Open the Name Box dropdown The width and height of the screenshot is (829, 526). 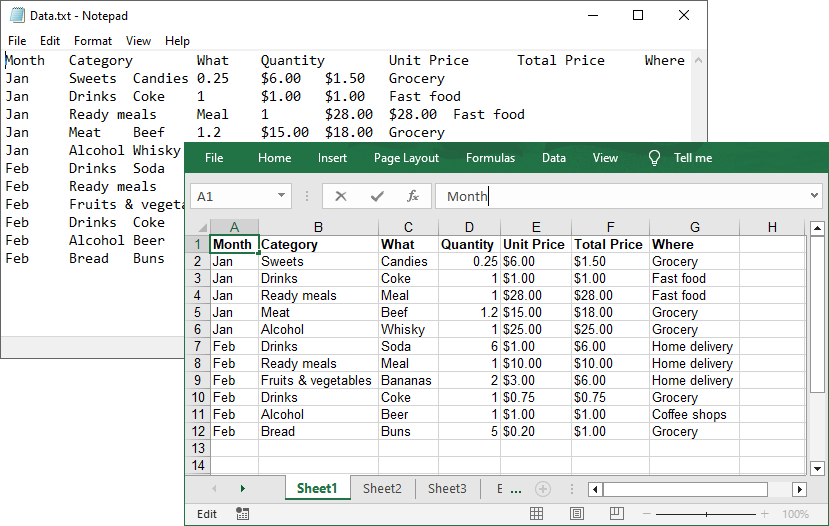(x=283, y=196)
